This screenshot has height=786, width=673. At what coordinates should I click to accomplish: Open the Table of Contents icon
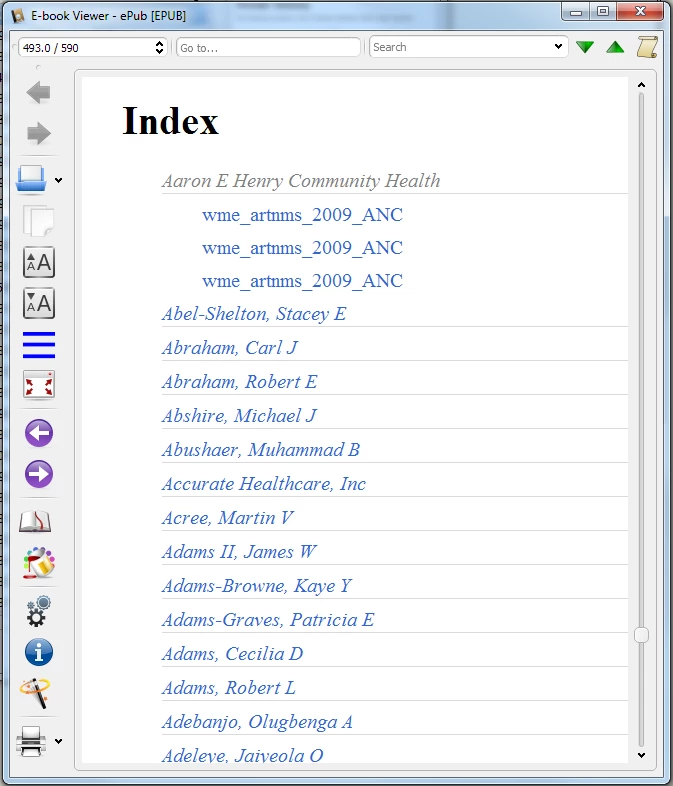point(39,345)
